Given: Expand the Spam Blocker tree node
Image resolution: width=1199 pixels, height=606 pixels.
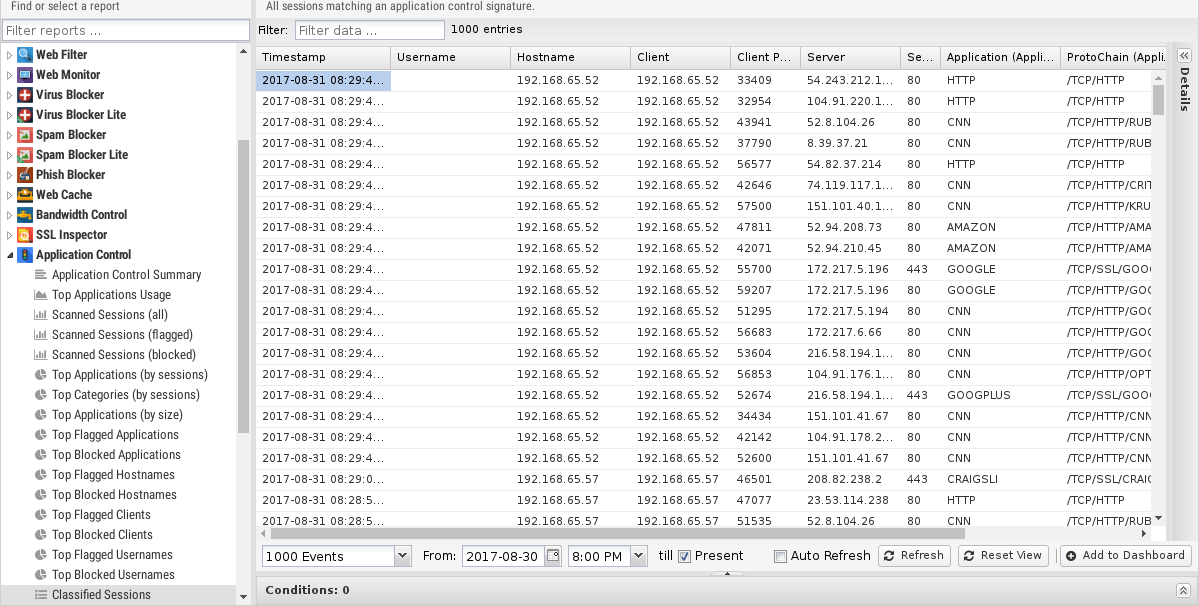Looking at the screenshot, I should (x=9, y=134).
